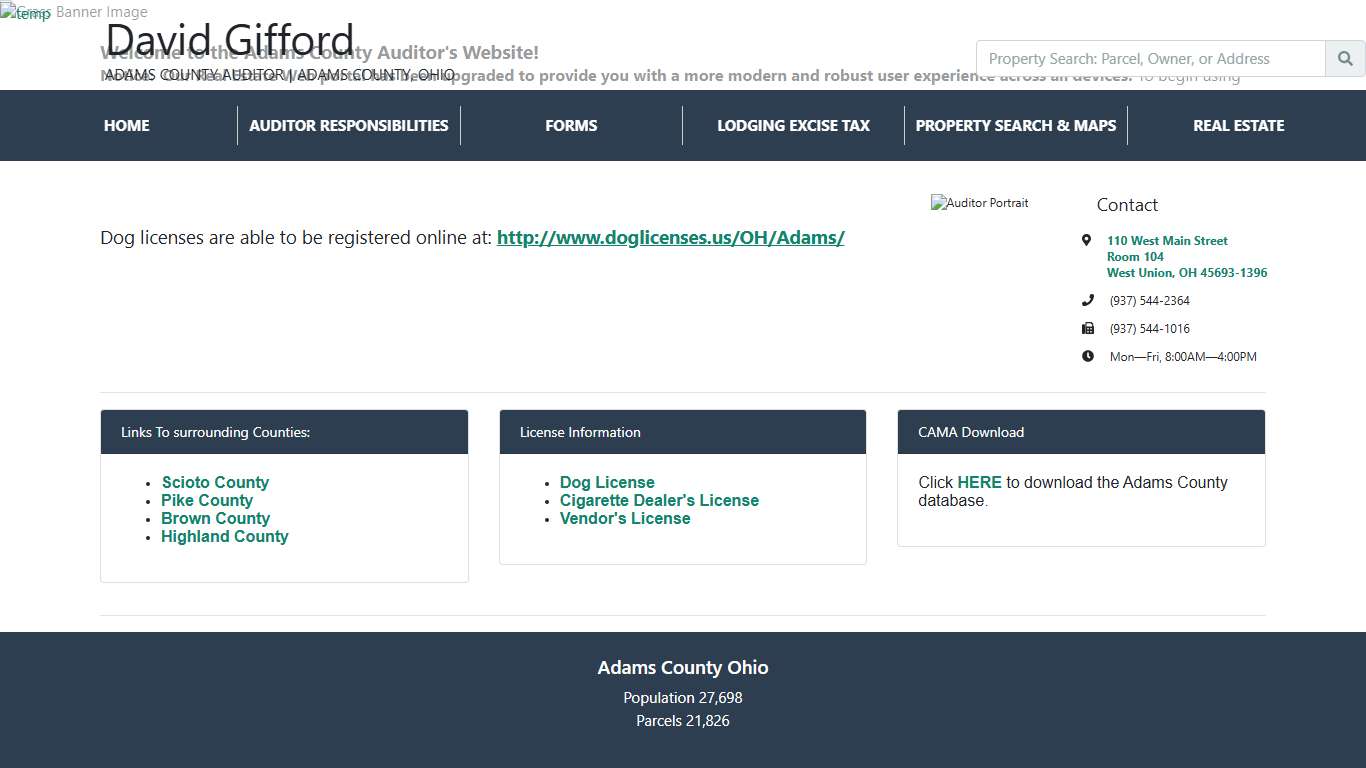The width and height of the screenshot is (1366, 768).
Task: Open the HOME navigation menu item
Action: [126, 125]
